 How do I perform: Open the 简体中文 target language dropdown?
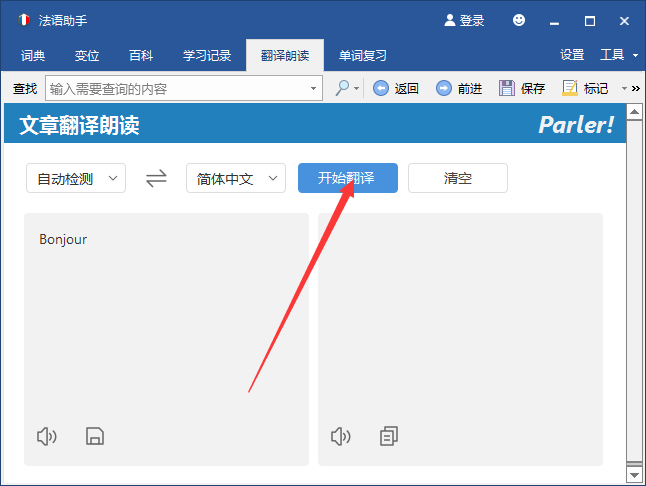point(236,178)
